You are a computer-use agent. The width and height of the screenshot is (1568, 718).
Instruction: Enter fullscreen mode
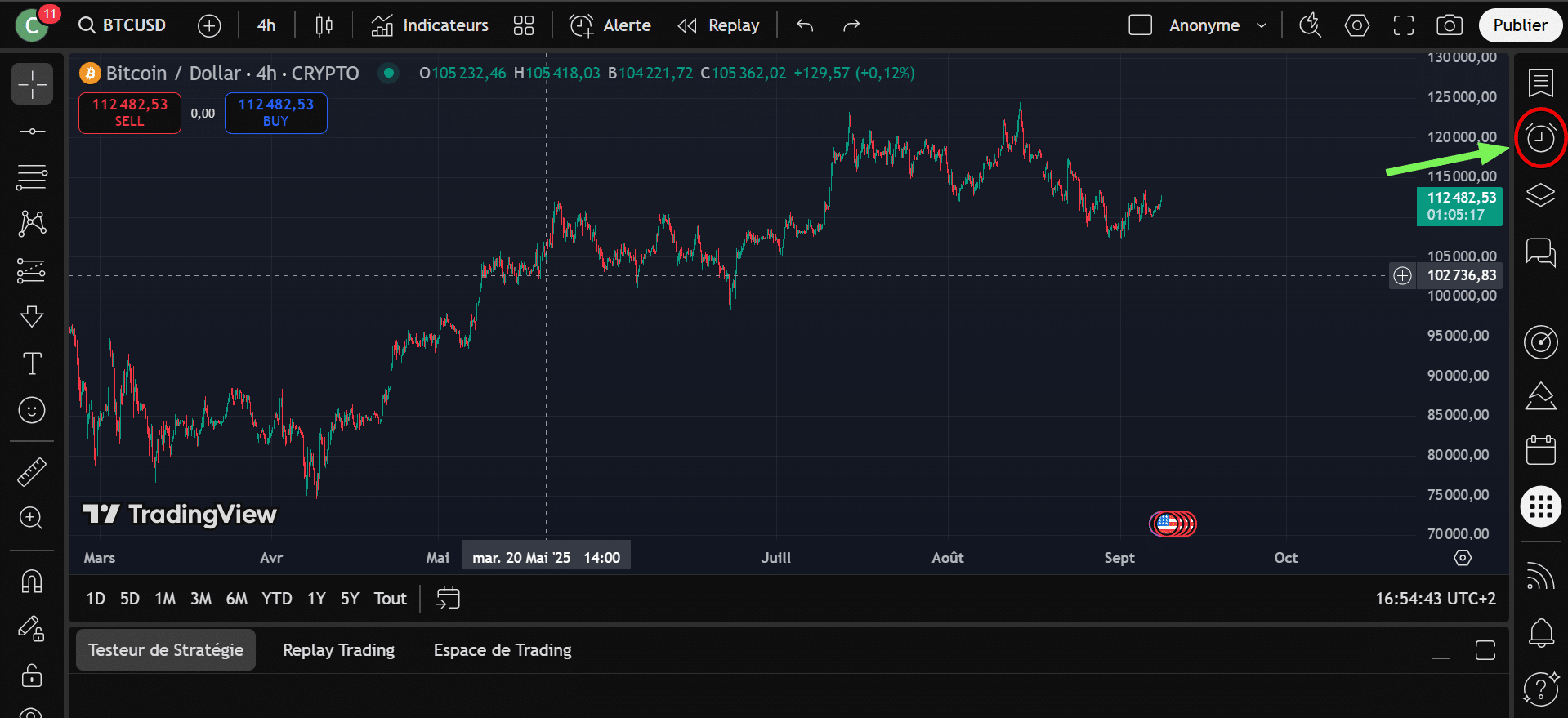click(1403, 25)
